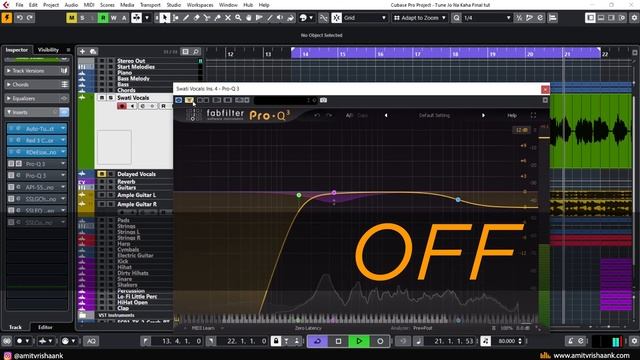Select the Reverb track
The image size is (640, 360).
pos(126,182)
